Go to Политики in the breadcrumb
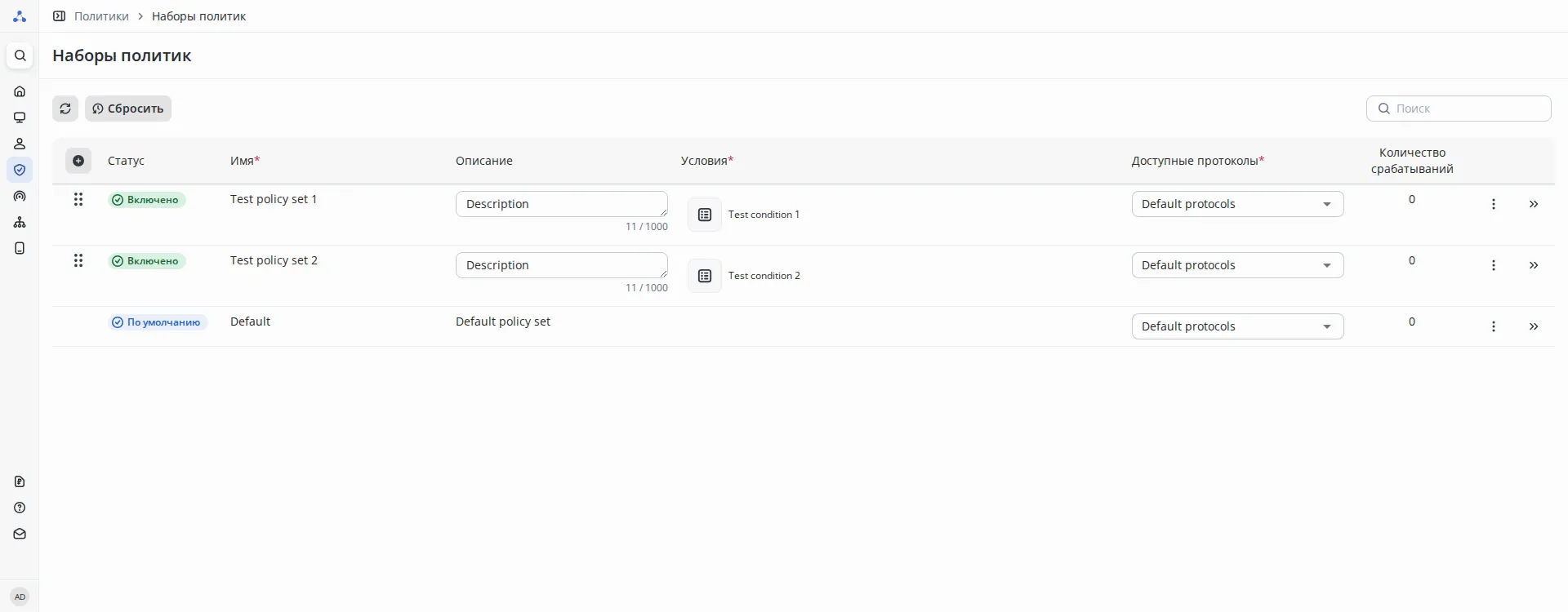 click(101, 16)
